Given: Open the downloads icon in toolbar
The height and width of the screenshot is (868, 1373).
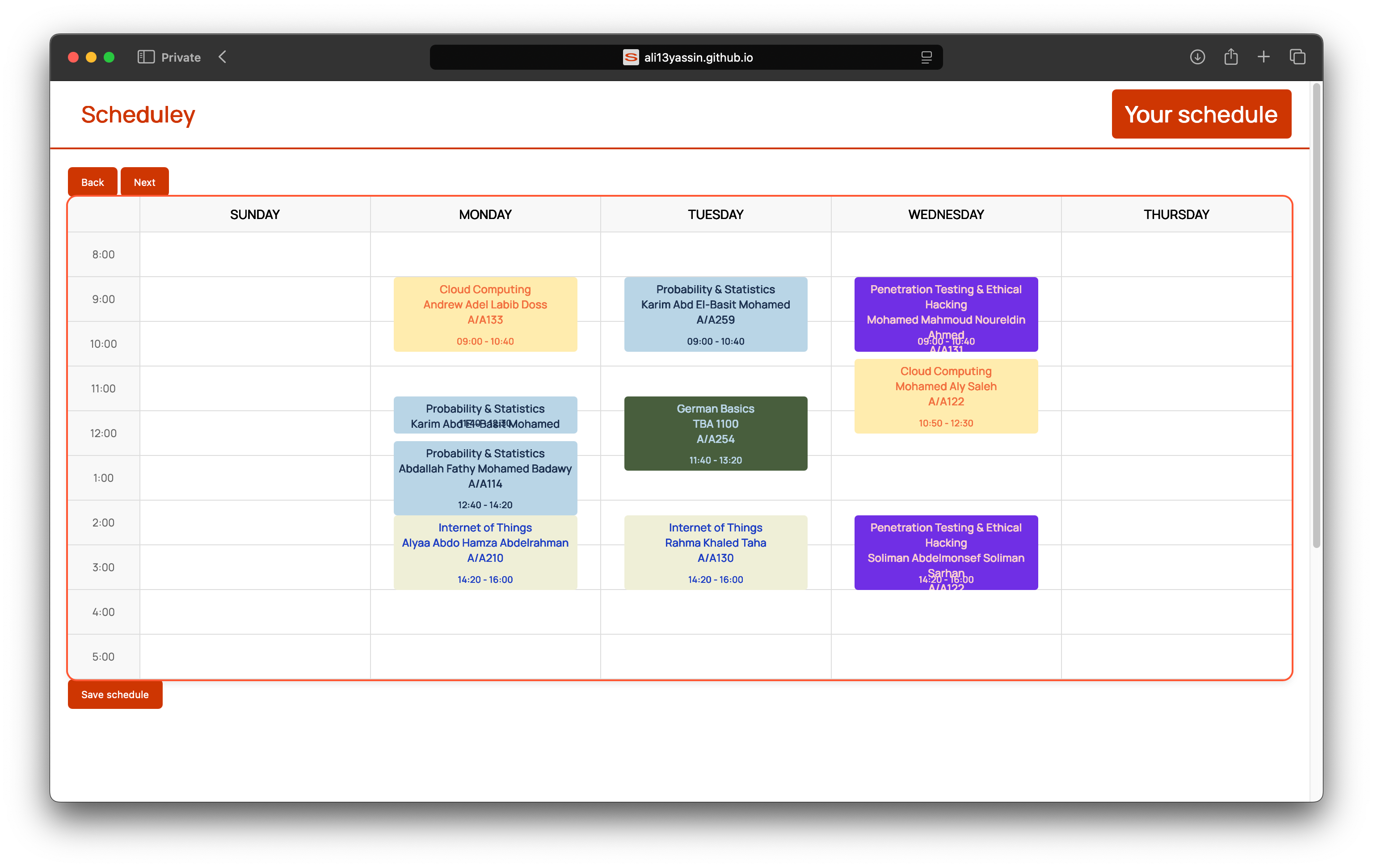Looking at the screenshot, I should (1197, 57).
